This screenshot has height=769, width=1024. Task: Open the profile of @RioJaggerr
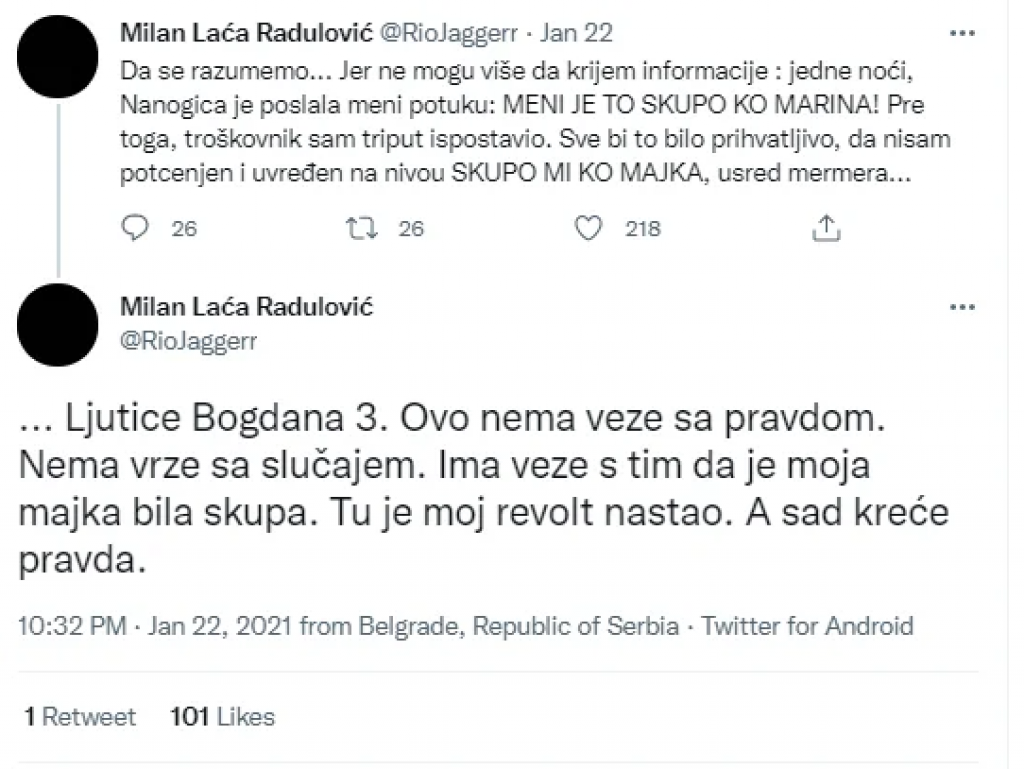(189, 340)
